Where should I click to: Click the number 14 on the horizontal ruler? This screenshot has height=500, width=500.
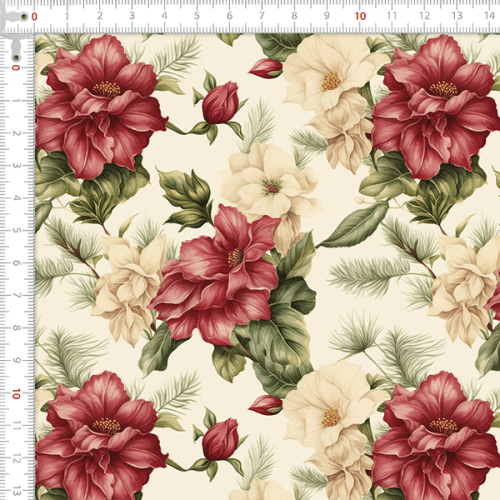[490, 16]
